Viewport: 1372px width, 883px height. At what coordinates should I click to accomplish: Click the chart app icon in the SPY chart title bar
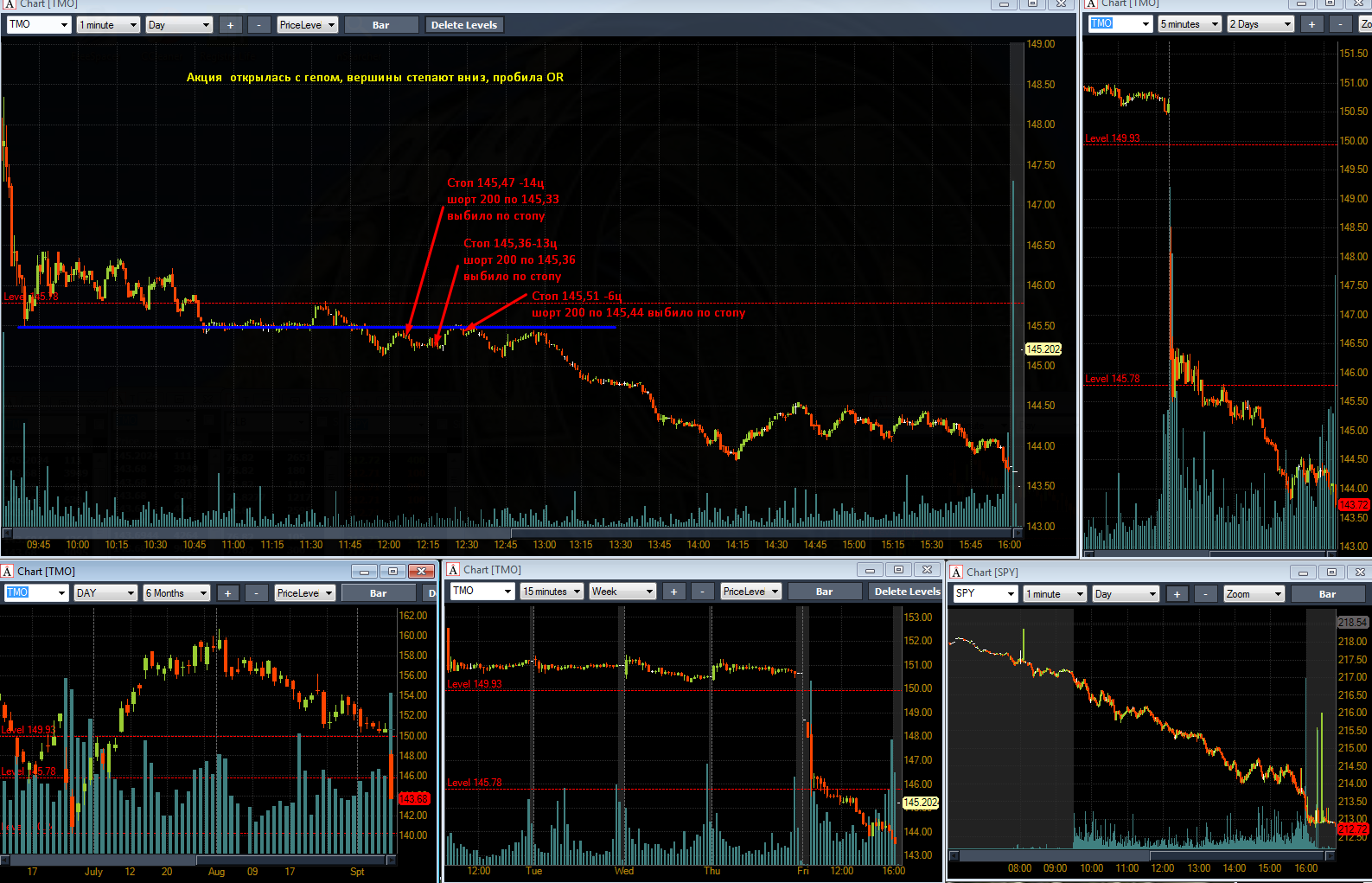pos(956,572)
